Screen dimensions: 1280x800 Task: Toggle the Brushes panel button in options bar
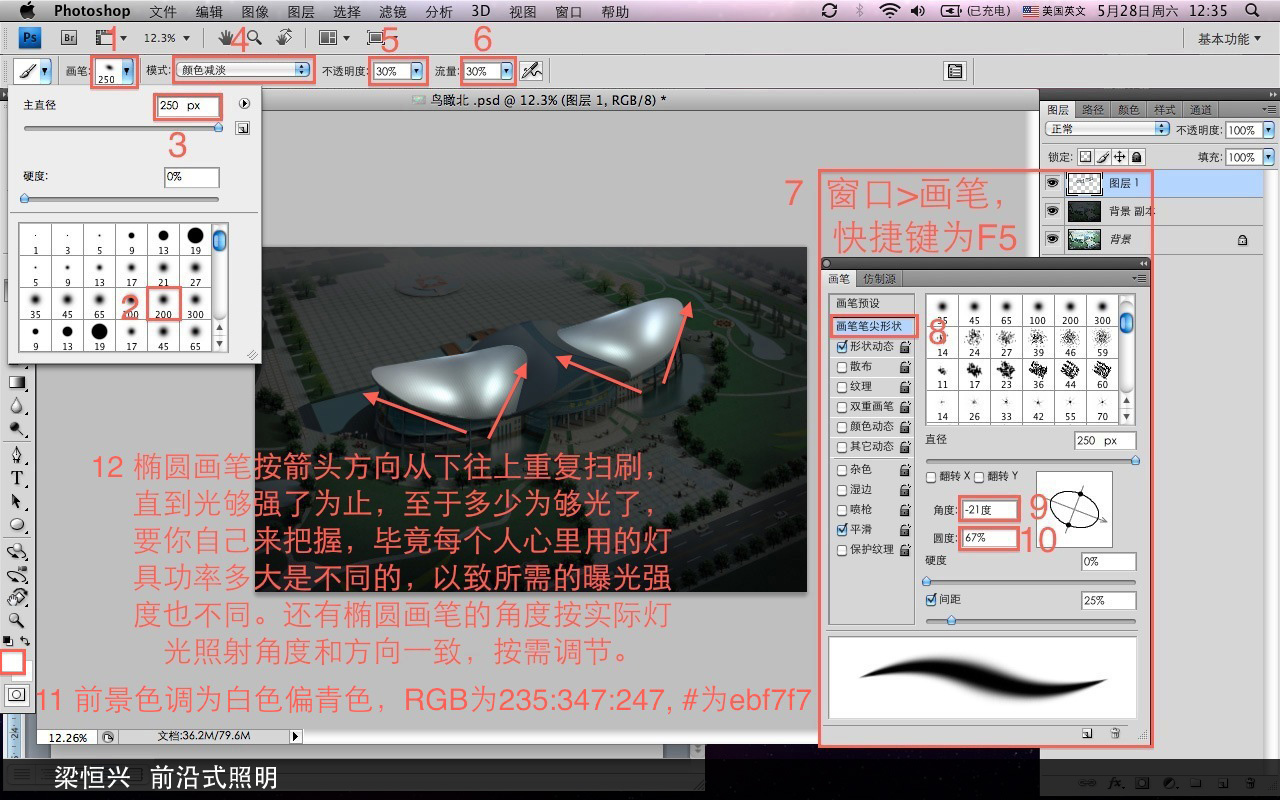(955, 71)
